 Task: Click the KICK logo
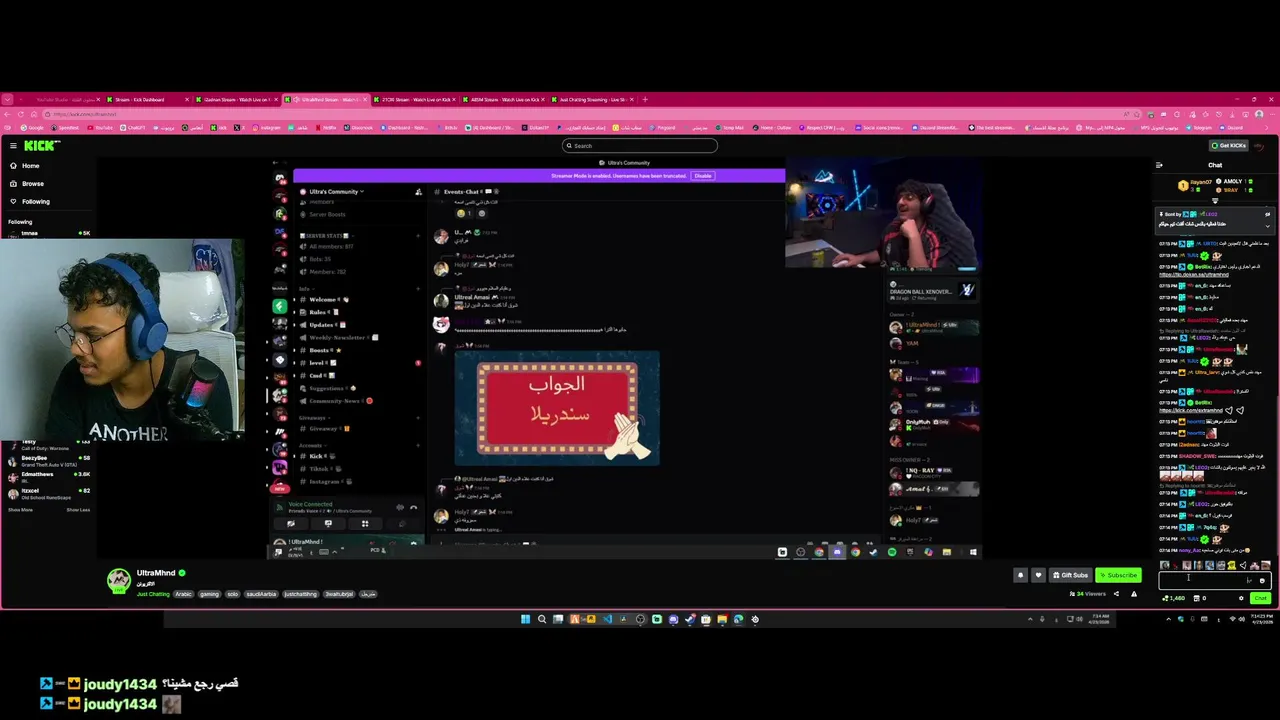(x=42, y=146)
